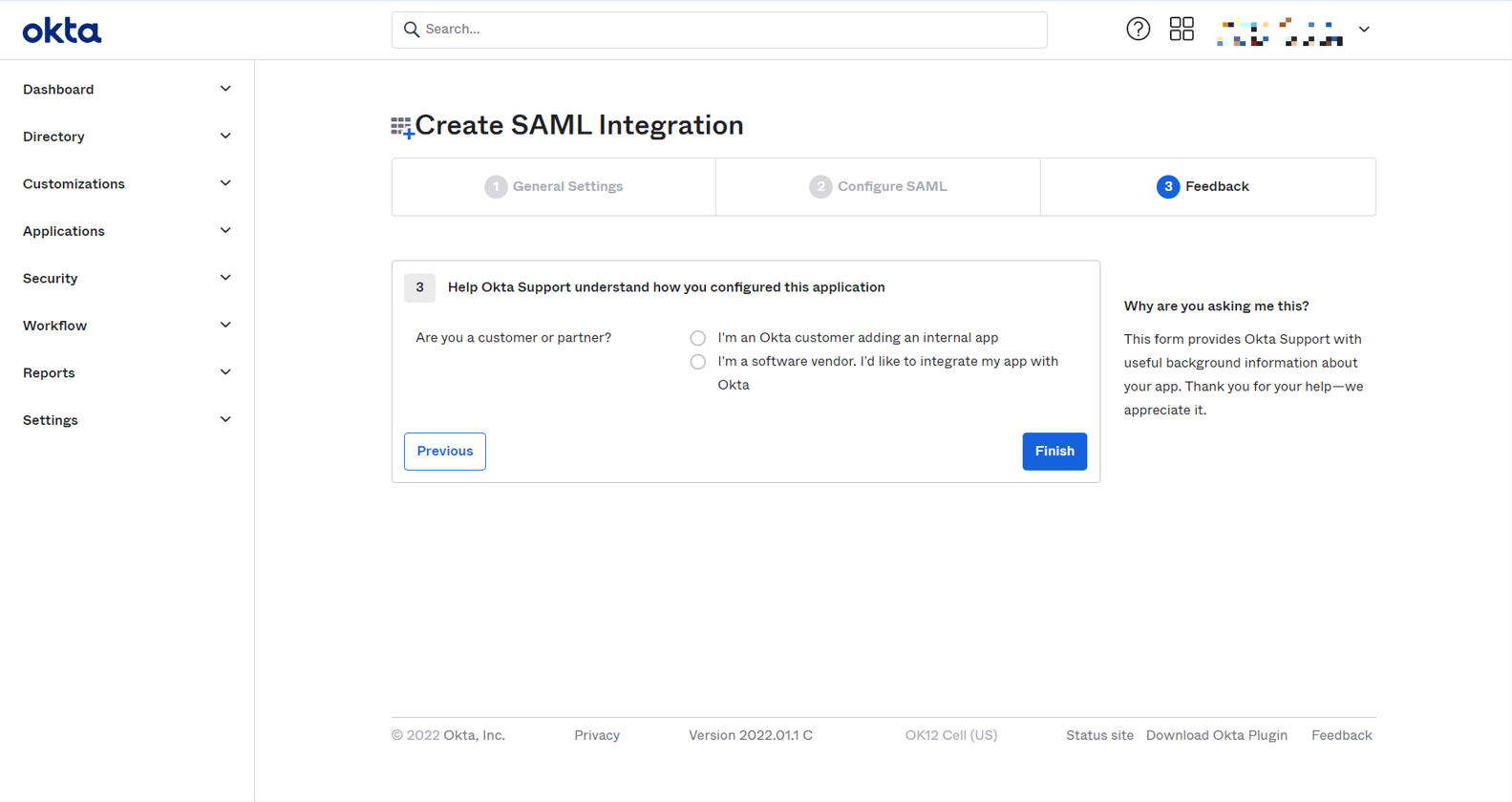The width and height of the screenshot is (1512, 802).
Task: Click the Finish button
Action: click(1054, 452)
